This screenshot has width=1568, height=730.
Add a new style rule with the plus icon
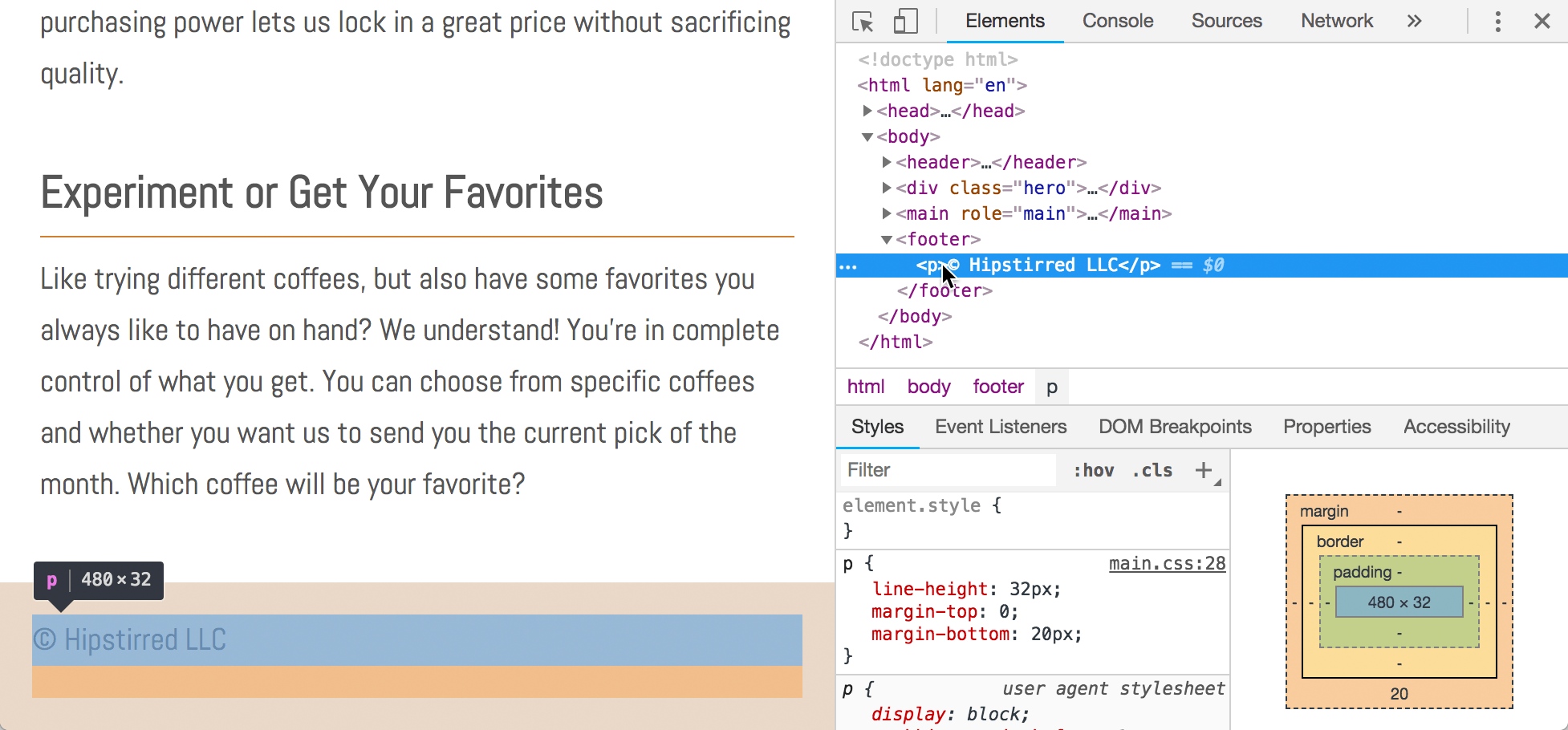[1203, 470]
